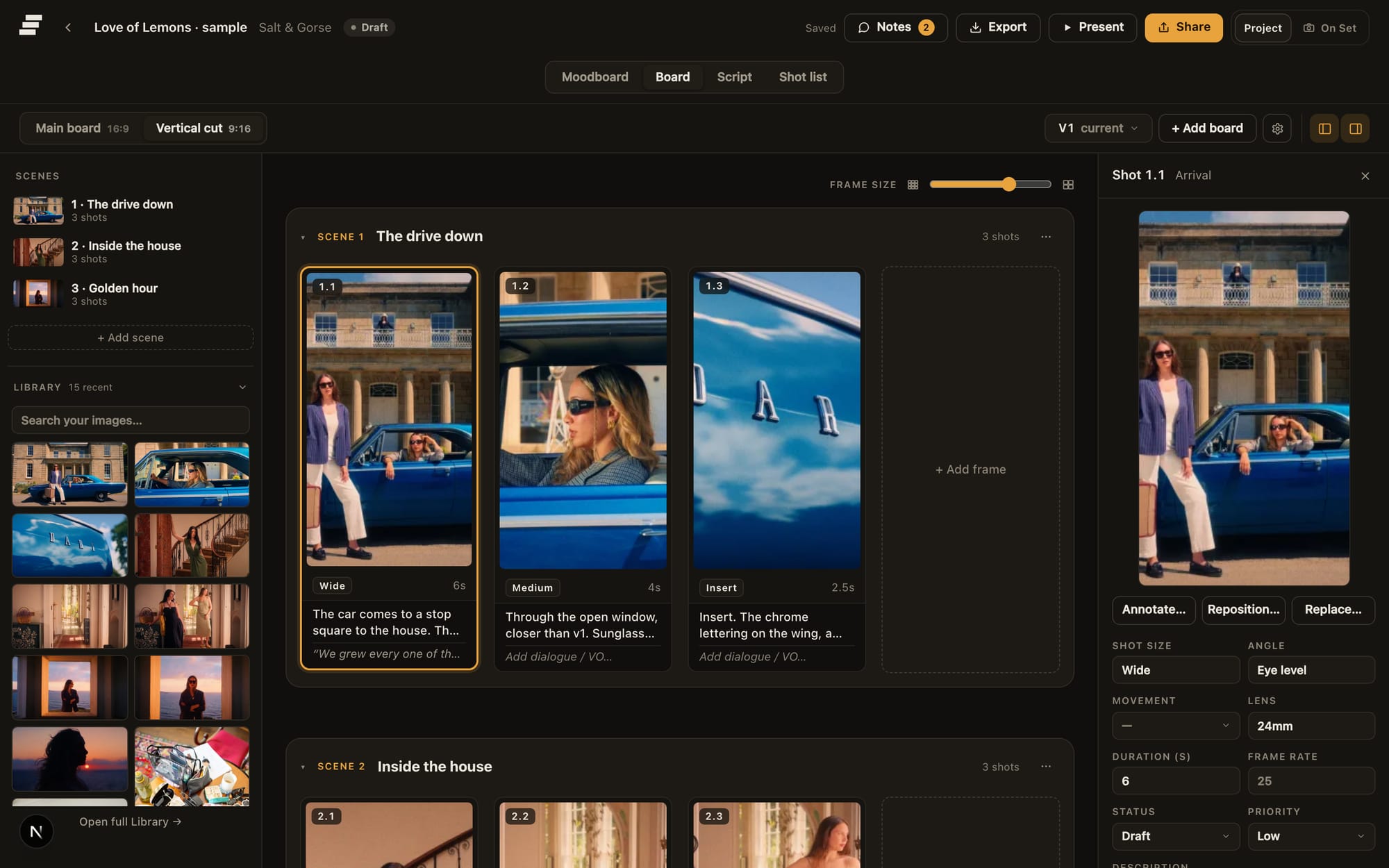Select shot 1.3 chrome lettering frame
1389x868 pixels.
[x=776, y=420]
